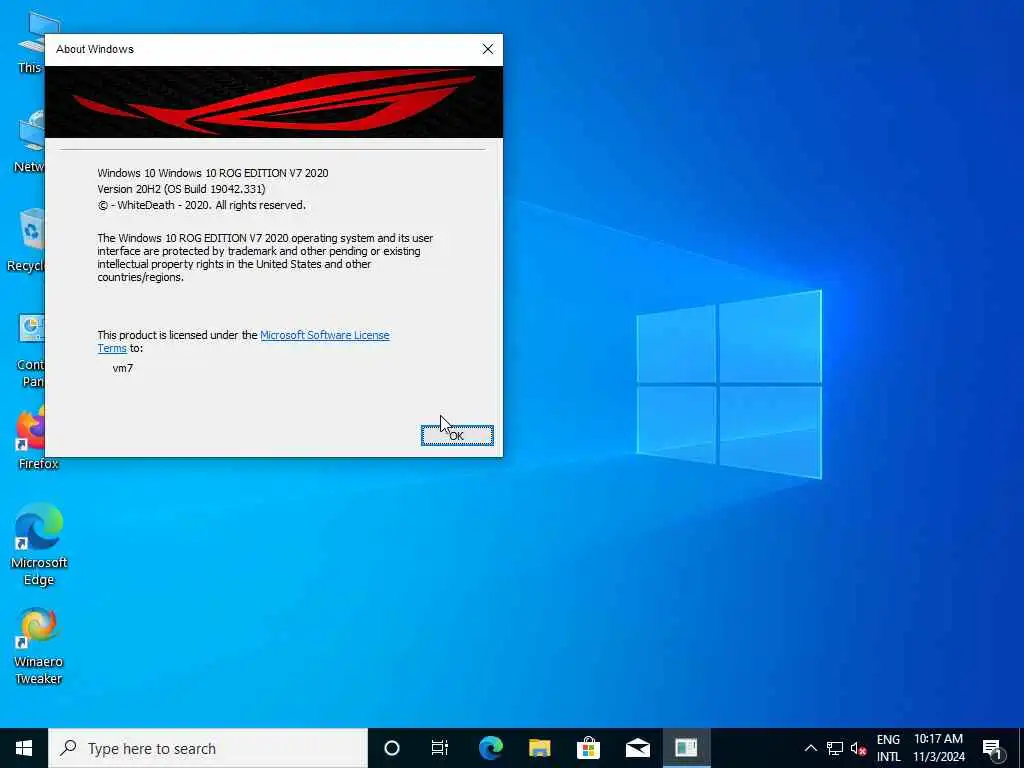
Task: Select the Winaero Tweaker desktop shortcut
Action: pyautogui.click(x=39, y=645)
